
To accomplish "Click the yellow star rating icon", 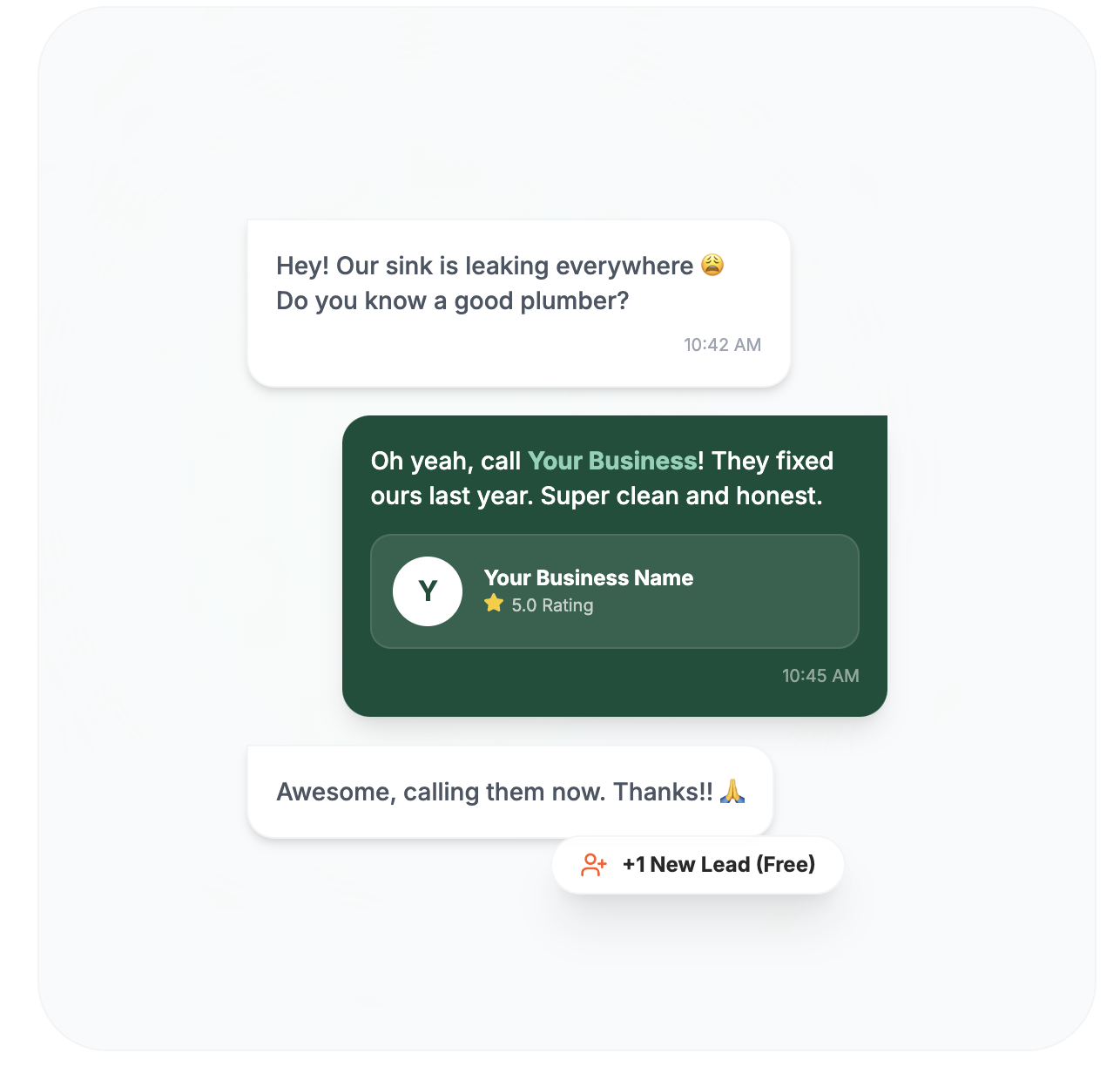I will 494,604.
